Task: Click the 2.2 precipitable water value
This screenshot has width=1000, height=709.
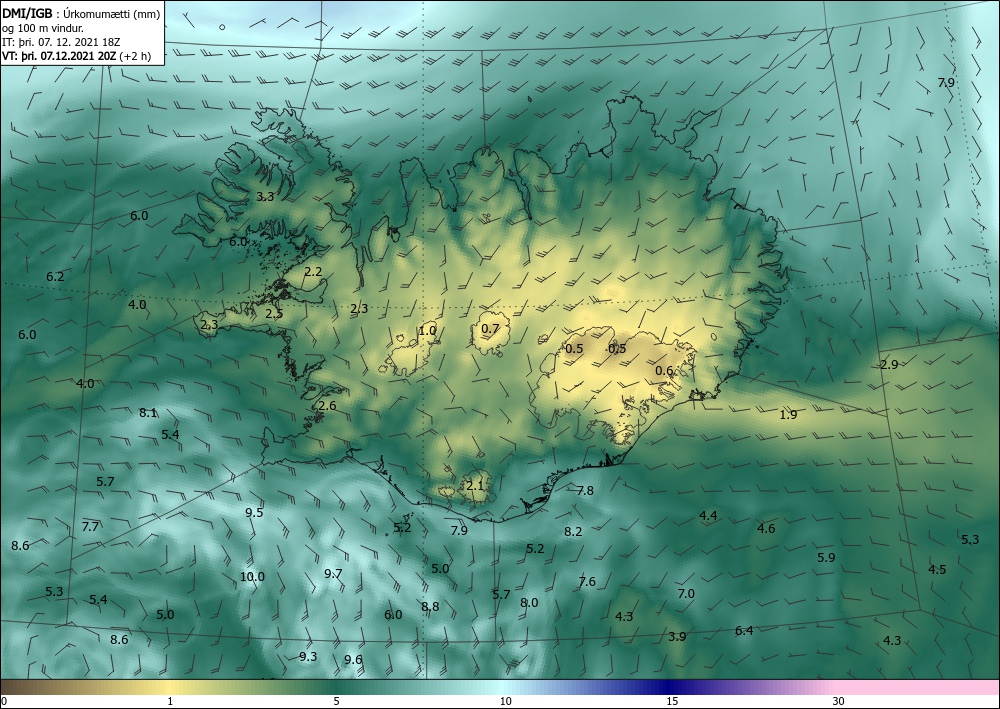Action: point(312,272)
